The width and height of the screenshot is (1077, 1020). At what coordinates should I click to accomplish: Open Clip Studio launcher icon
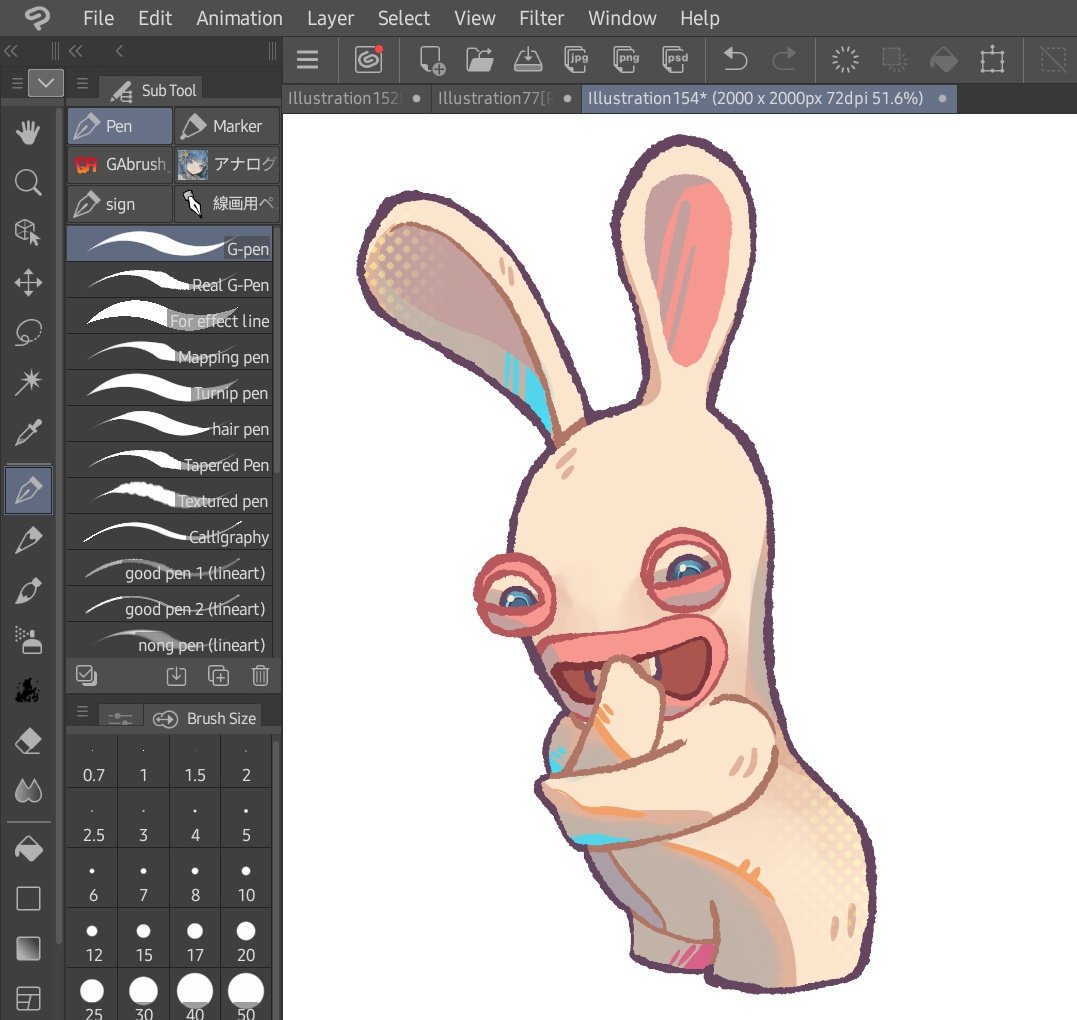(x=369, y=60)
